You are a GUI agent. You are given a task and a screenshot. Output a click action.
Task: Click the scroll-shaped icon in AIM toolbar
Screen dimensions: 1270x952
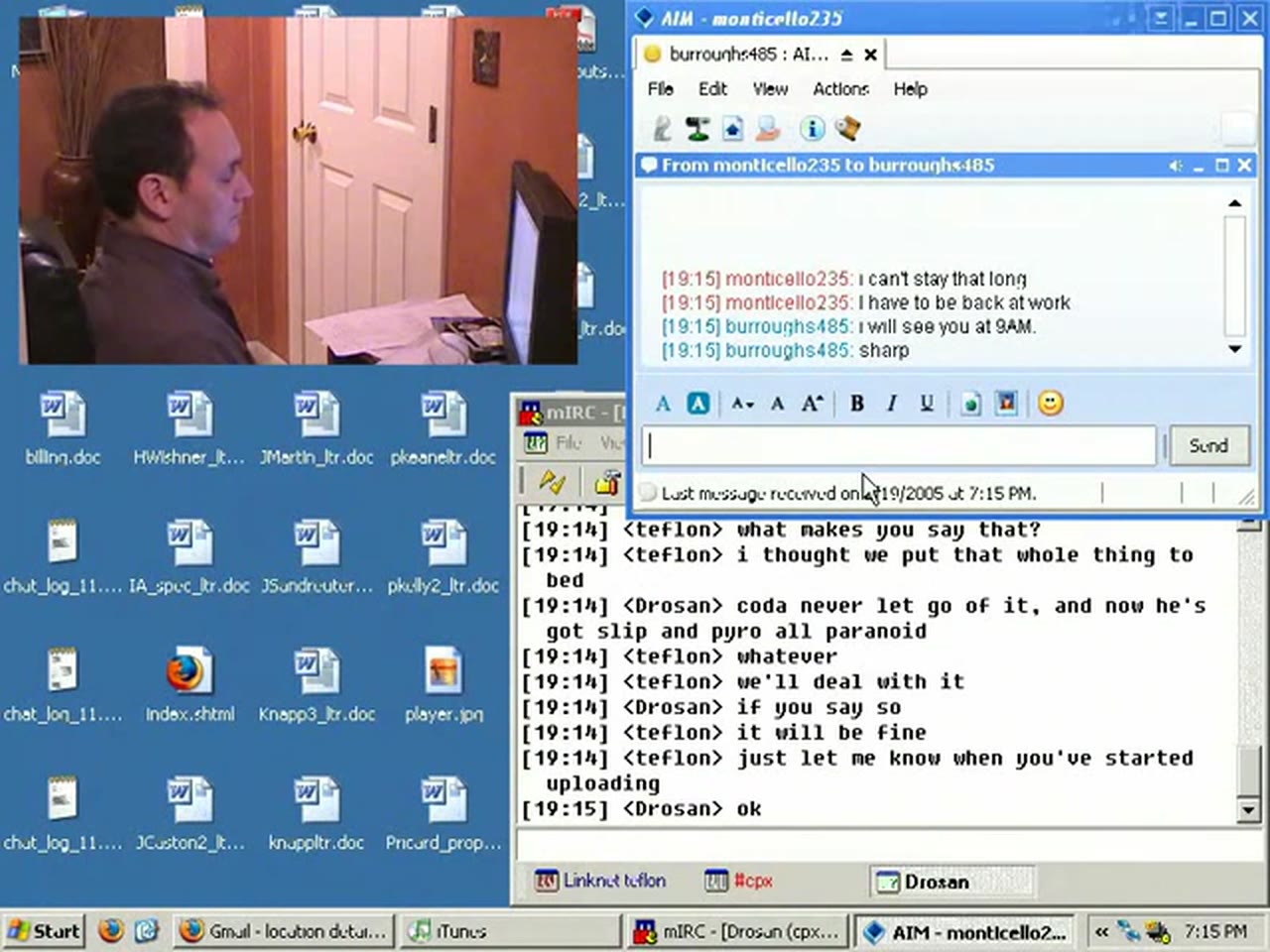pos(847,128)
